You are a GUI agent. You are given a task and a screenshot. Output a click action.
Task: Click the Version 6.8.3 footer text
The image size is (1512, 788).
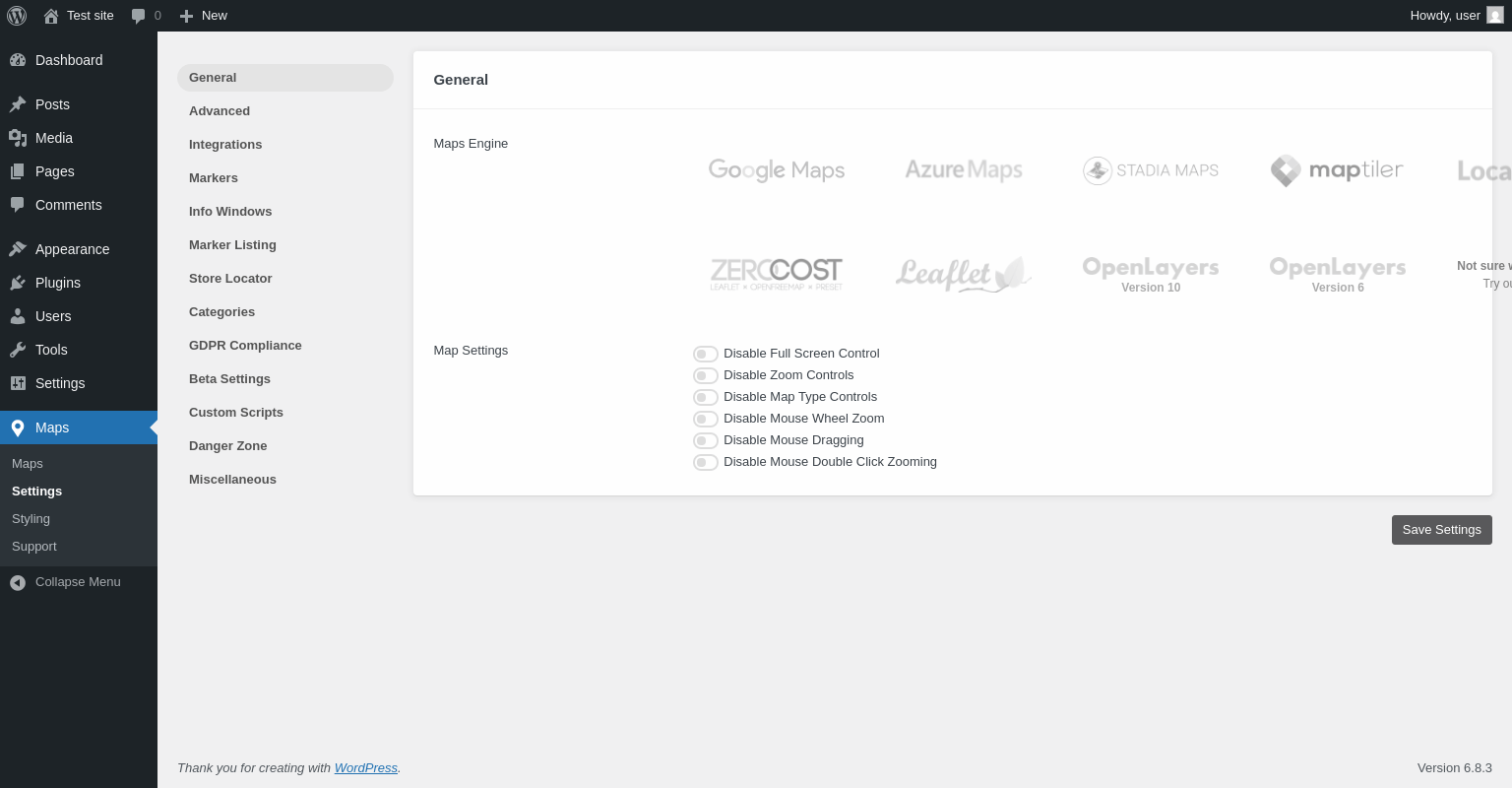[1455, 768]
